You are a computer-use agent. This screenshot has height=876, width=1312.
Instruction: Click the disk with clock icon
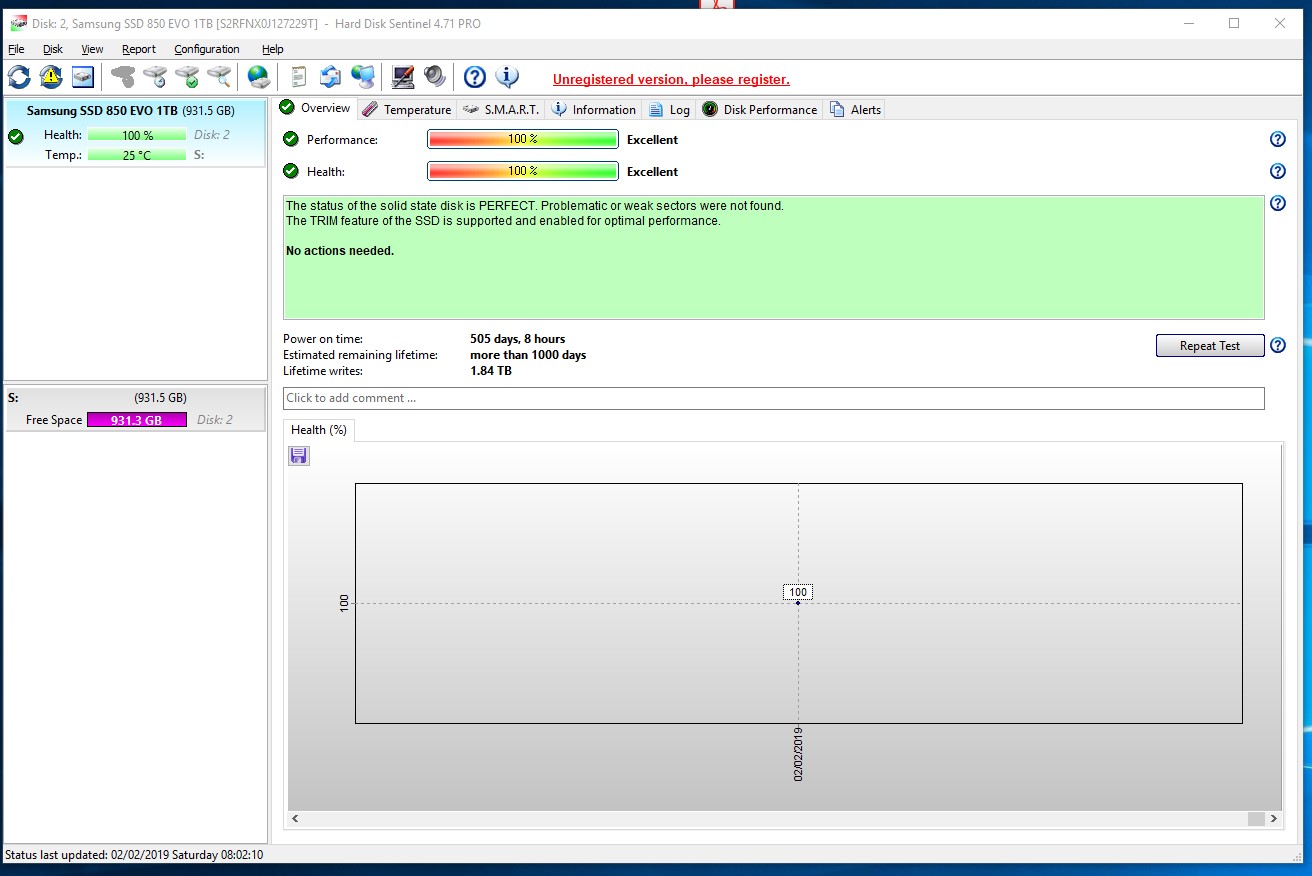[155, 76]
